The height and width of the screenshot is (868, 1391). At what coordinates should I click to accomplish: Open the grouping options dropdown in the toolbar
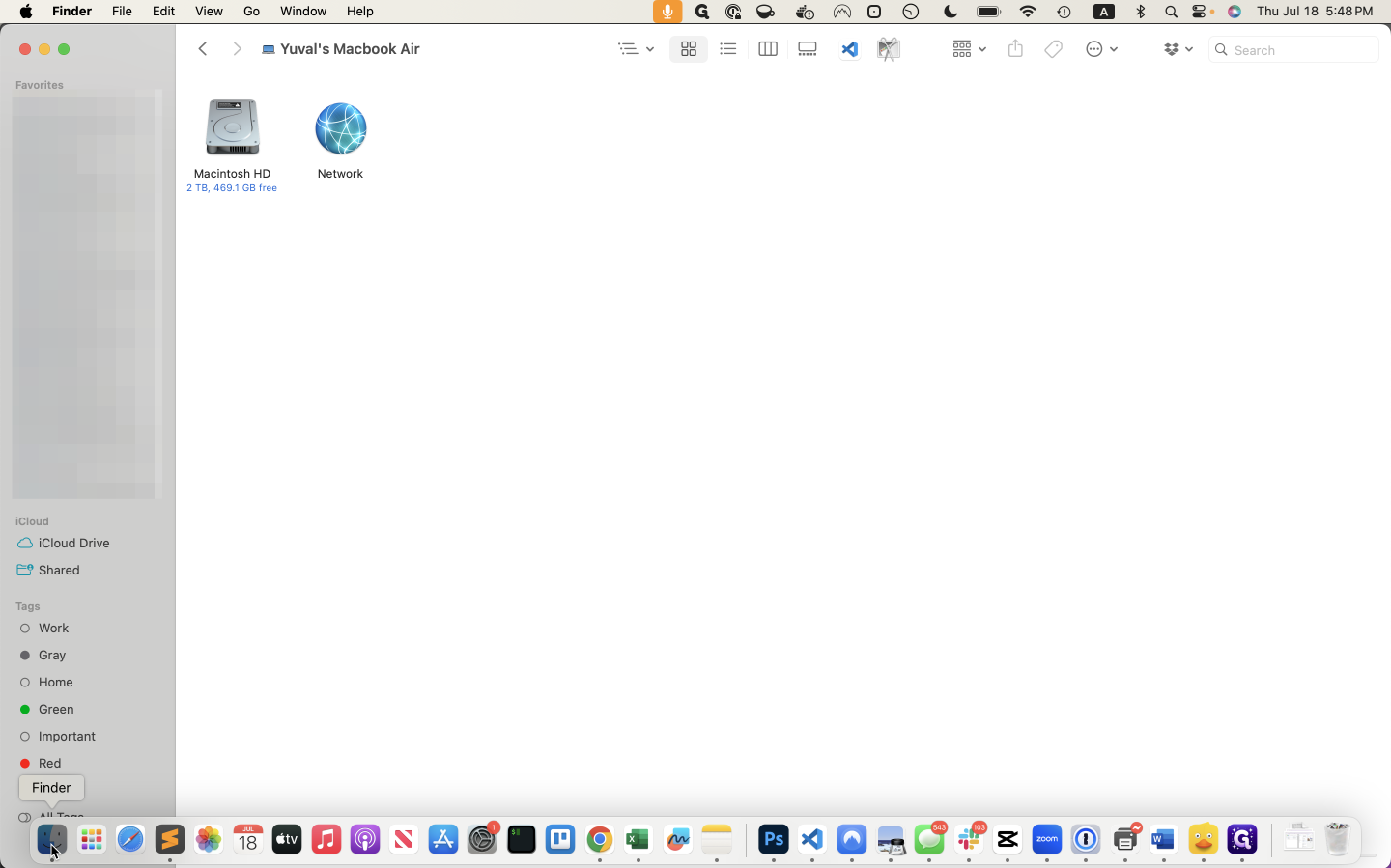click(x=969, y=49)
